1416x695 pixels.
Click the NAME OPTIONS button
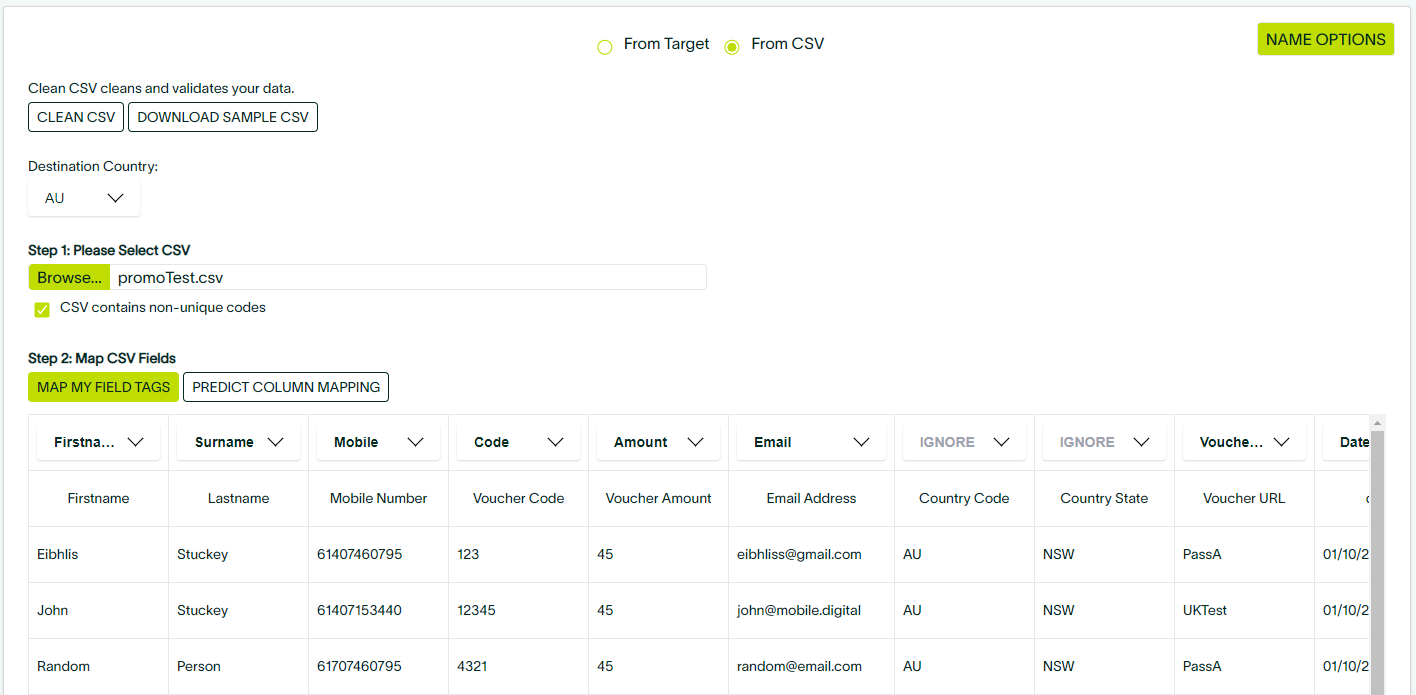click(x=1325, y=39)
